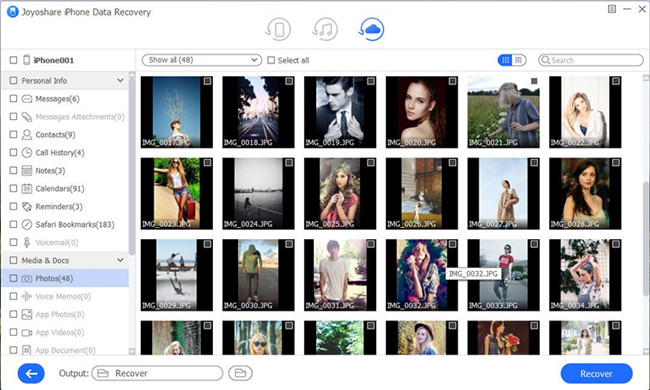
Task: Click the Notes icon
Action: [x=27, y=170]
